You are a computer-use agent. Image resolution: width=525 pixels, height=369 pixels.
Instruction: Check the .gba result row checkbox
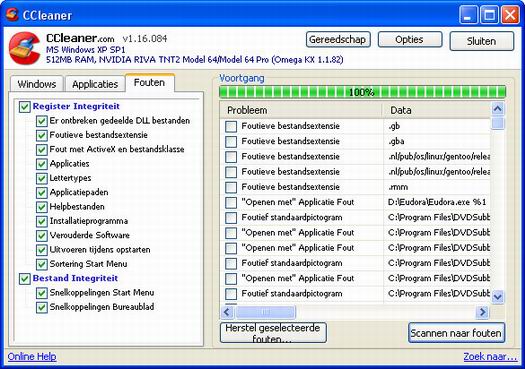(x=231, y=142)
